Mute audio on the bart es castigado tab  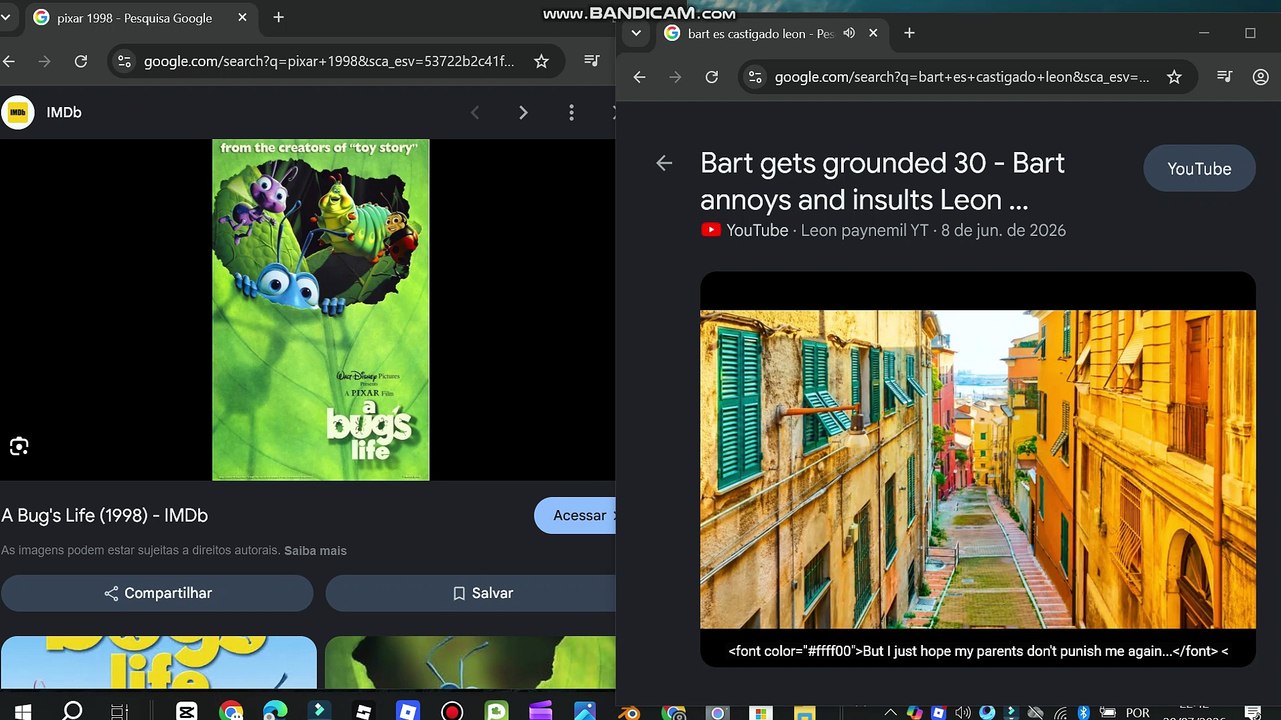point(849,33)
